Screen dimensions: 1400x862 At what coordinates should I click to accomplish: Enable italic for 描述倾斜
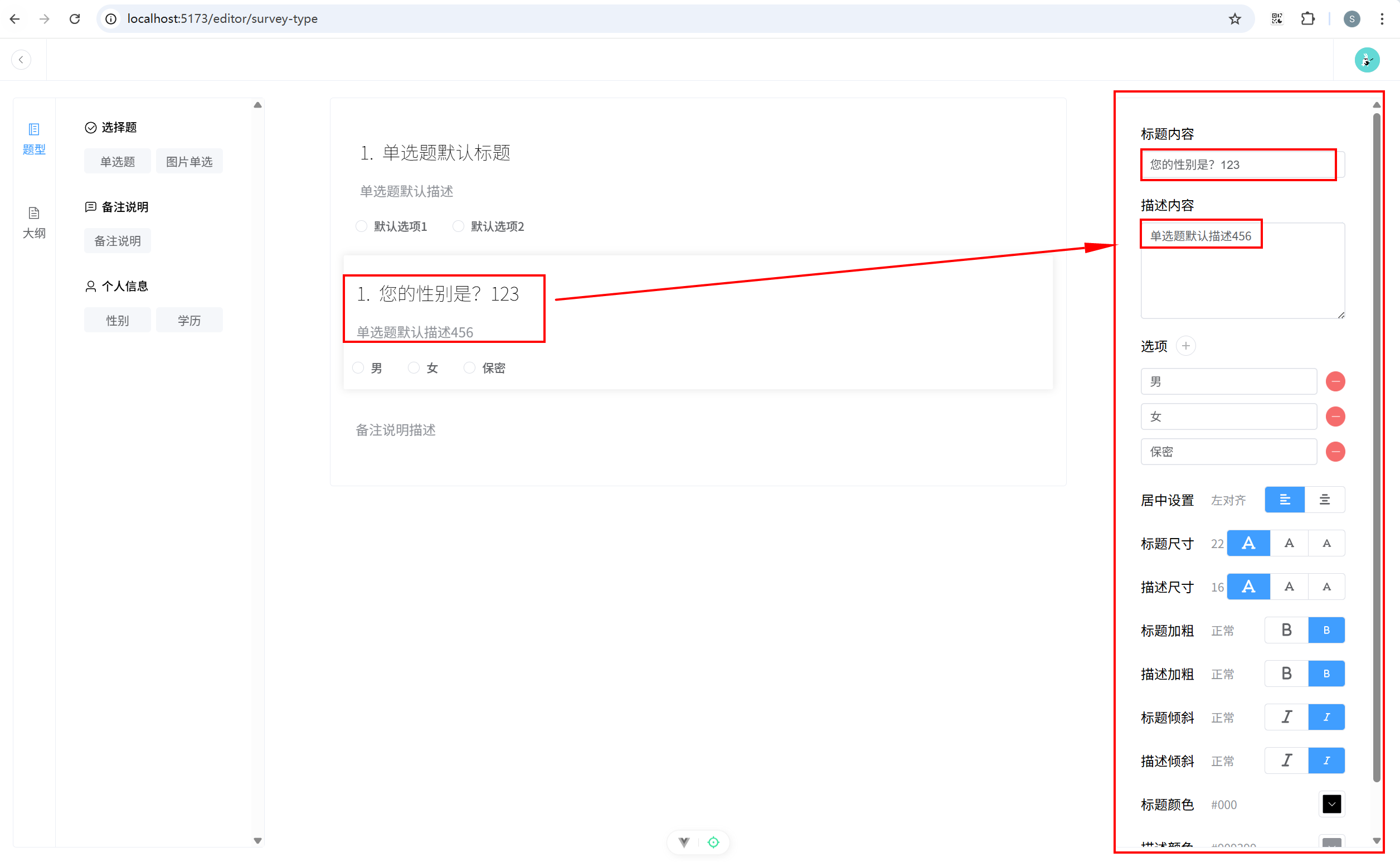(1286, 761)
